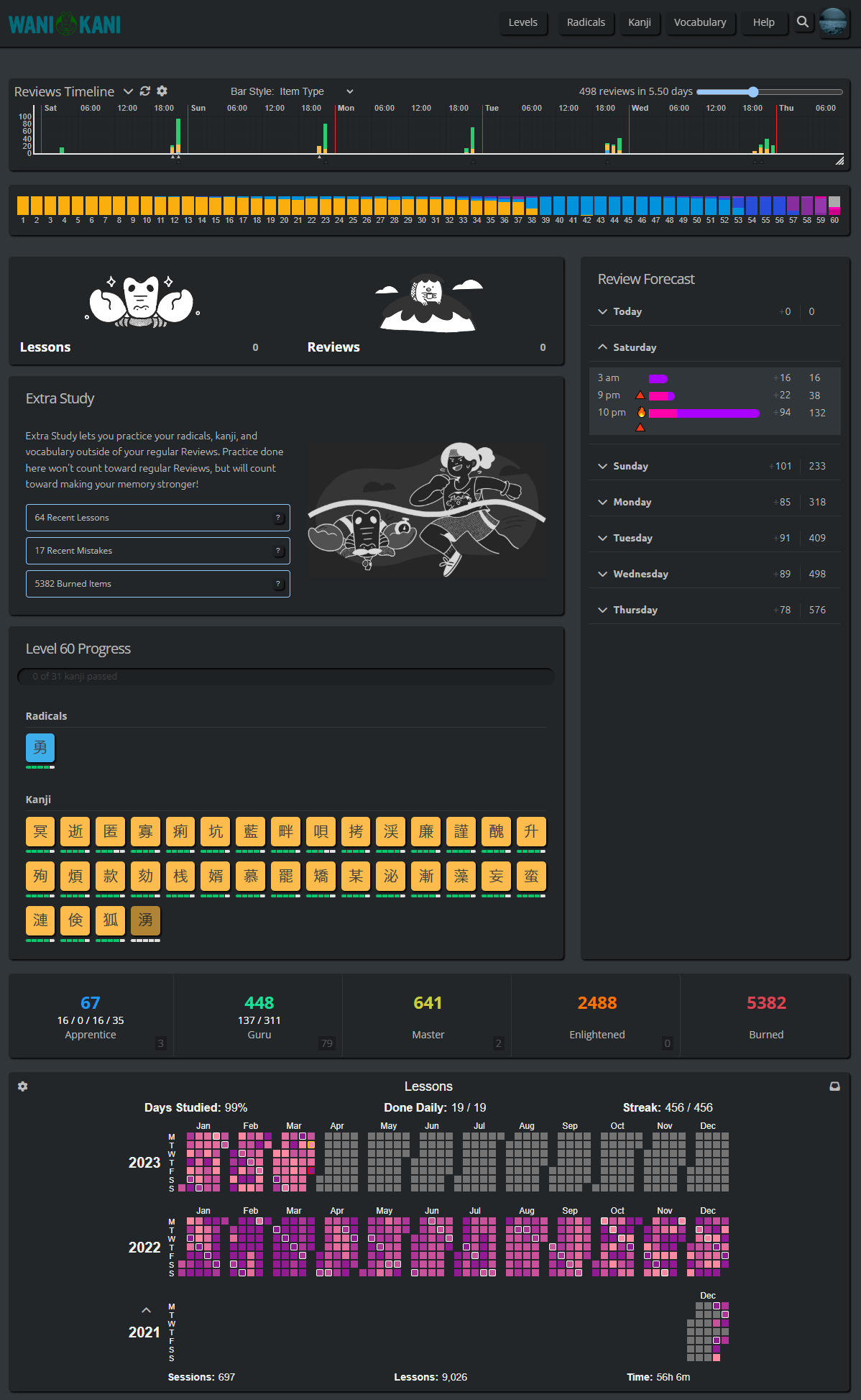Open the Levels menu
861x1400 pixels.
point(523,22)
